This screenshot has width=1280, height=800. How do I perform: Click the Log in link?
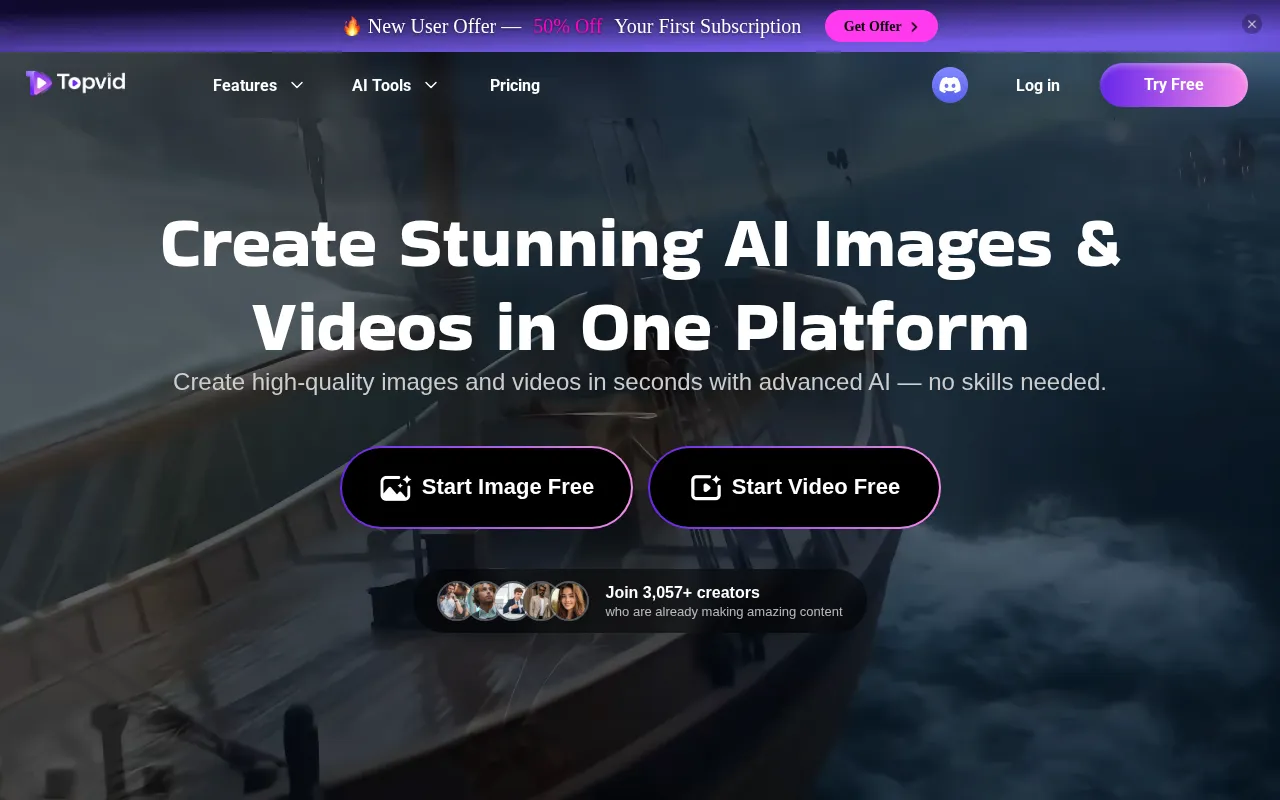tap(1038, 85)
